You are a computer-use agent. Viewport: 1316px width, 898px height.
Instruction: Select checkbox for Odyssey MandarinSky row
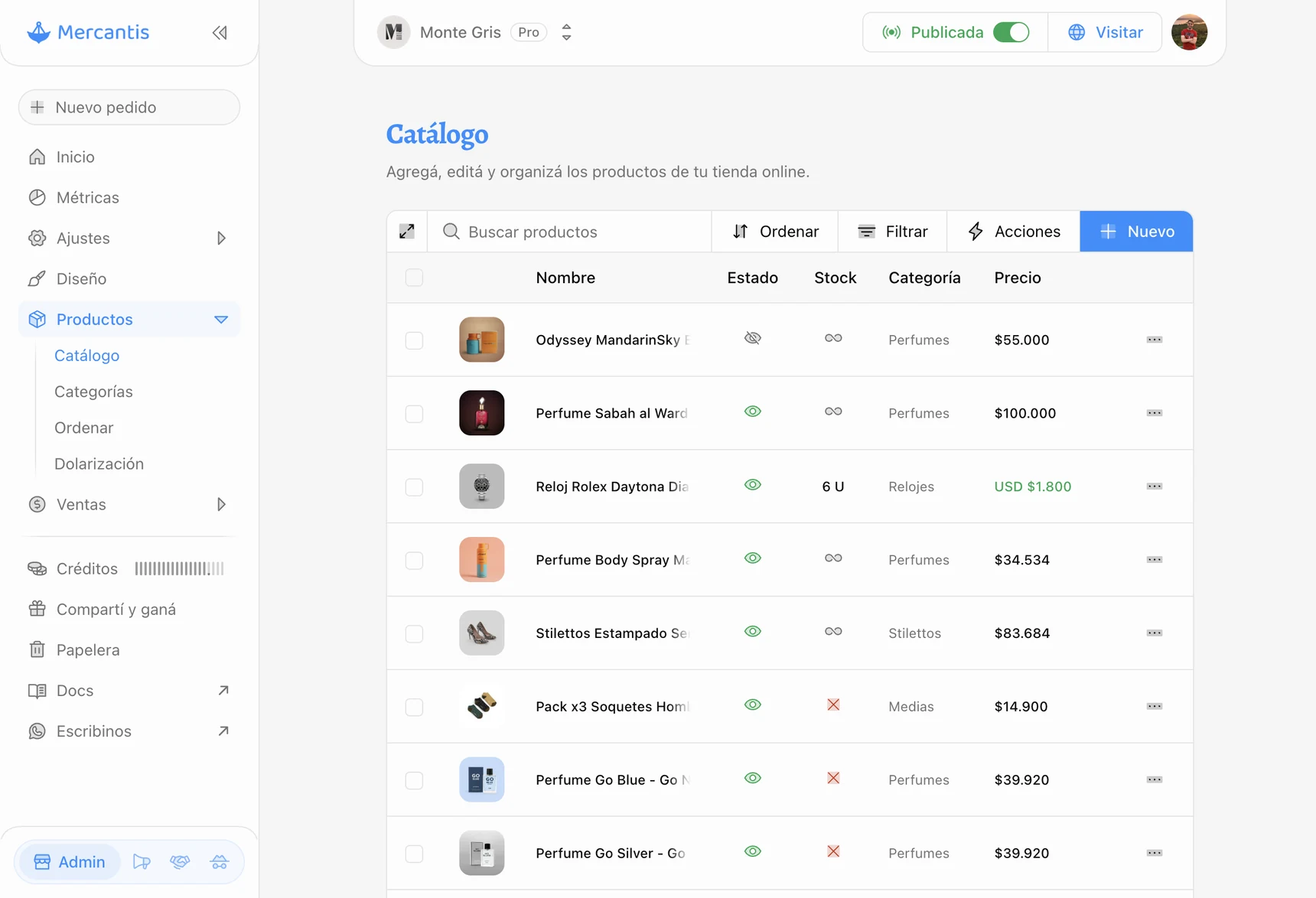click(414, 340)
